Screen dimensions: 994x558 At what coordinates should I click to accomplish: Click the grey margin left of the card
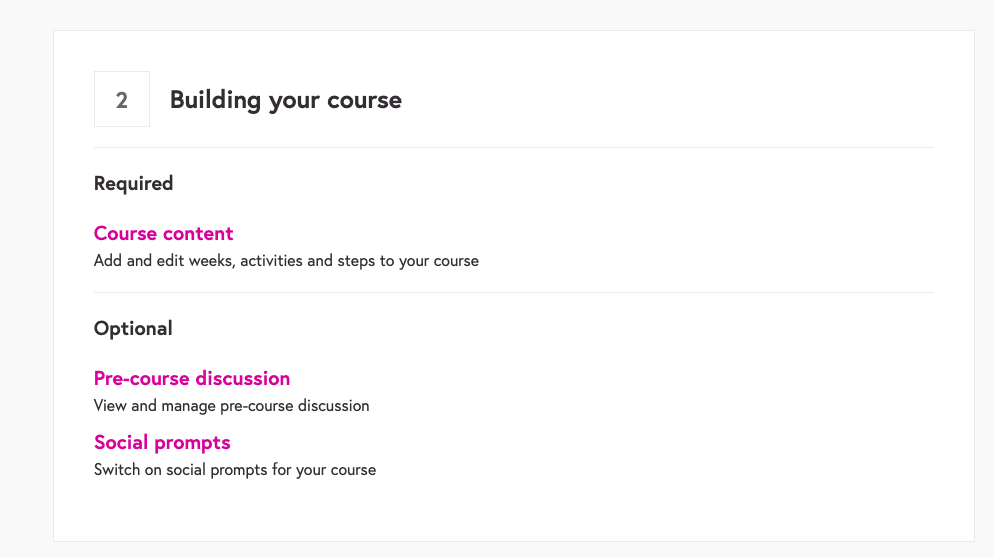[26, 280]
